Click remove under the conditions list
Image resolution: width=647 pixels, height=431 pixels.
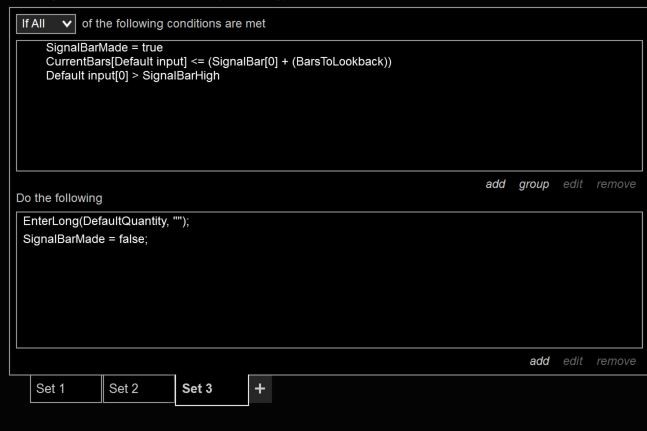616,184
